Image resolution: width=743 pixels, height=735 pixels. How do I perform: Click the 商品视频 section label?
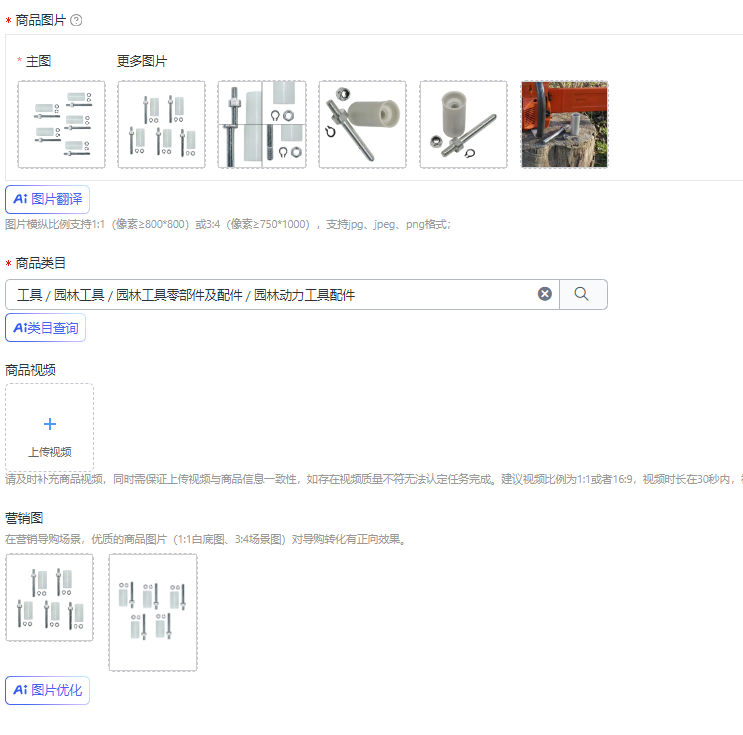point(30,370)
